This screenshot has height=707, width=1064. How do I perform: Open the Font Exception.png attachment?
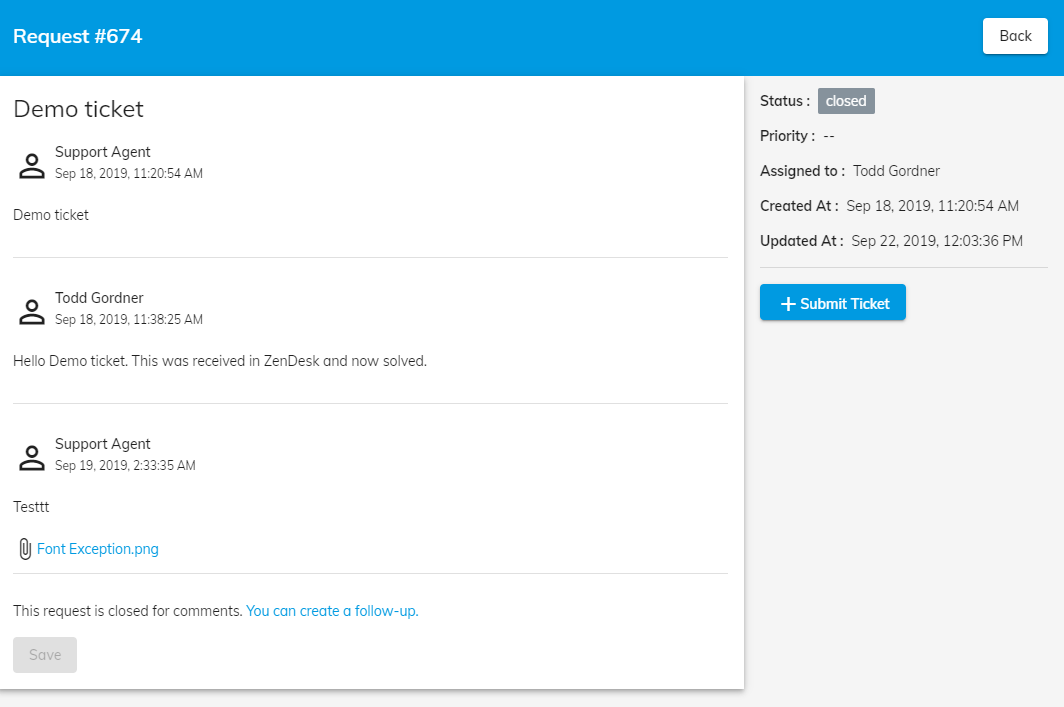98,549
